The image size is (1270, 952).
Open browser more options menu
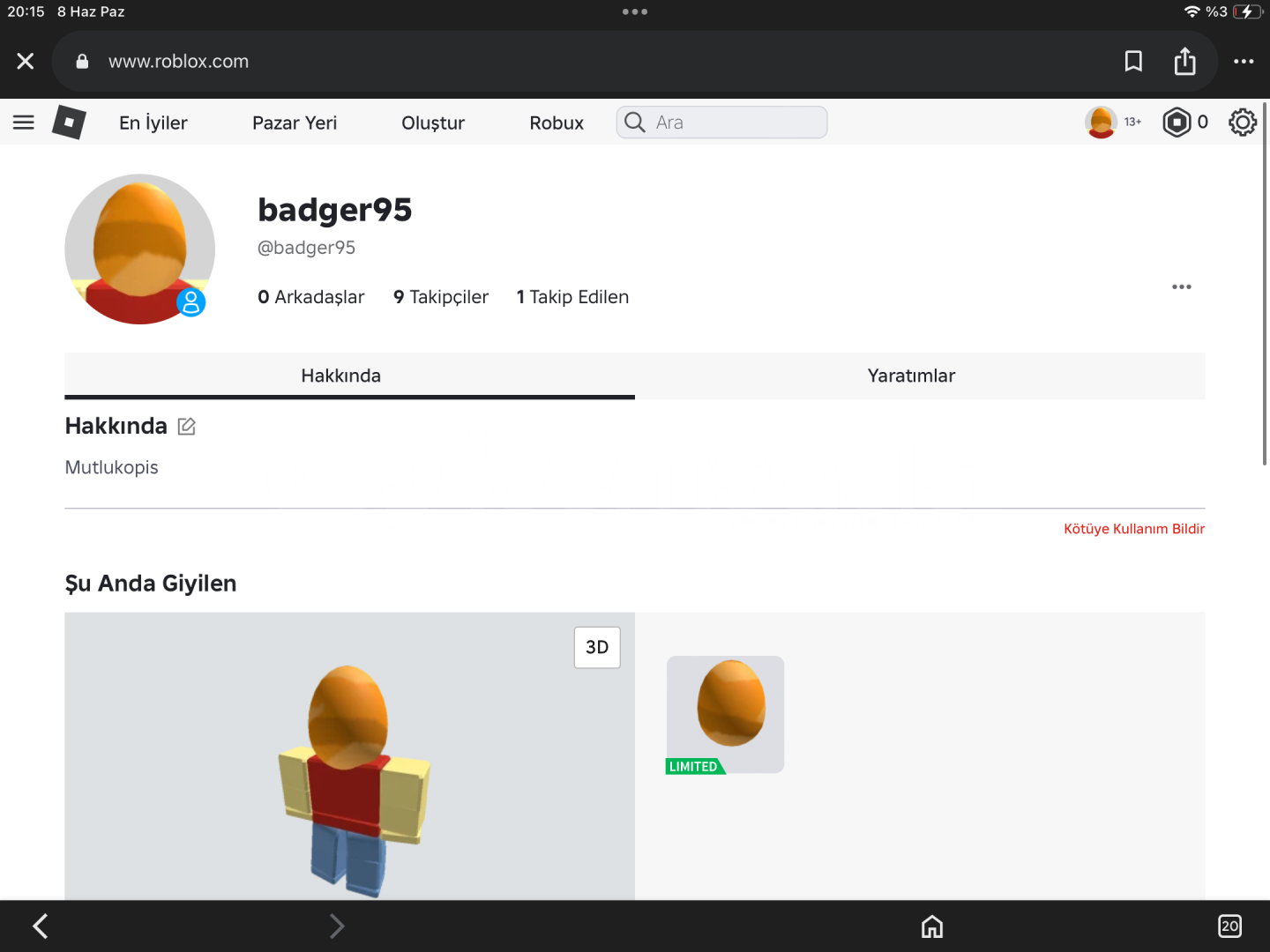coord(1244,61)
